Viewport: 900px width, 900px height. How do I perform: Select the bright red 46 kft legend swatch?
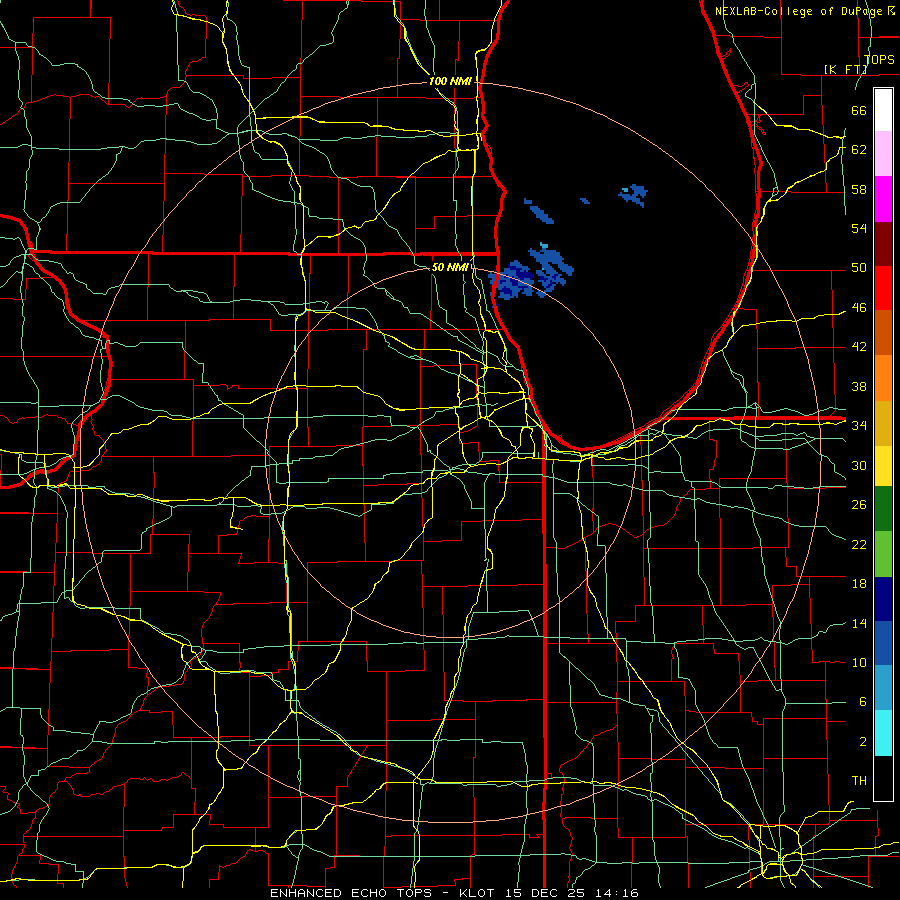pos(883,289)
